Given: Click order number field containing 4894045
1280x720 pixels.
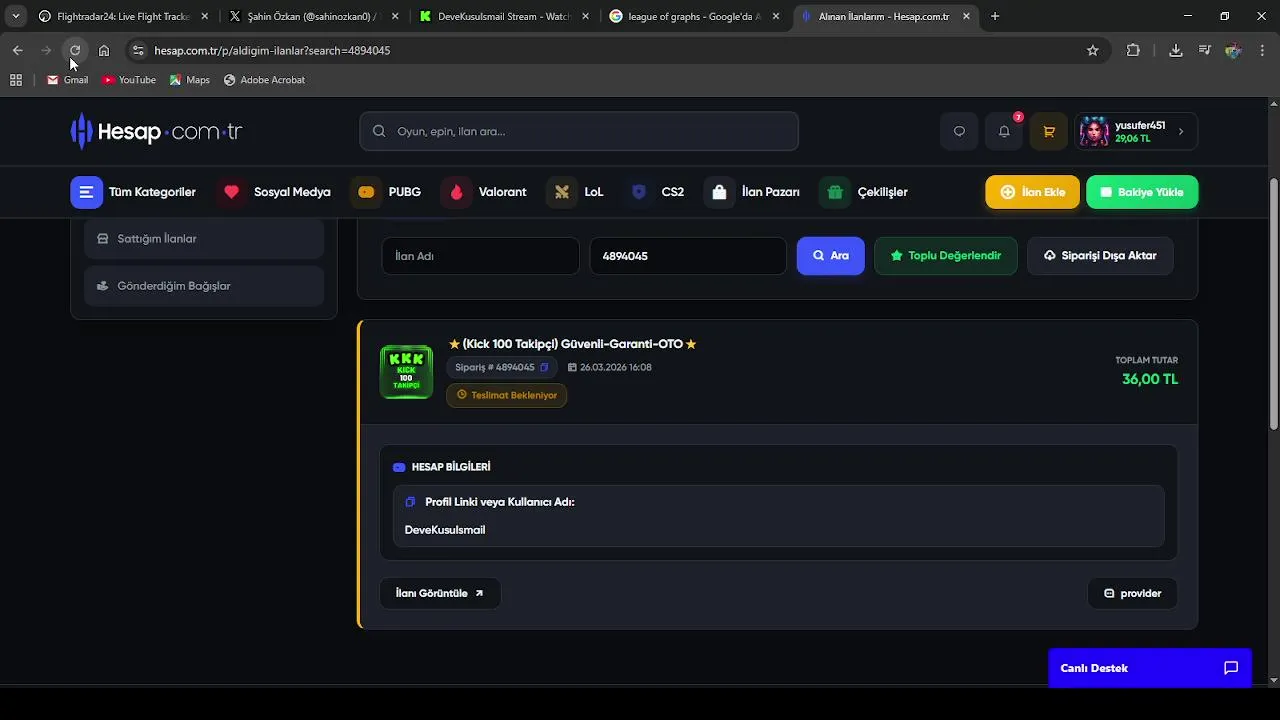Looking at the screenshot, I should click(x=688, y=256).
